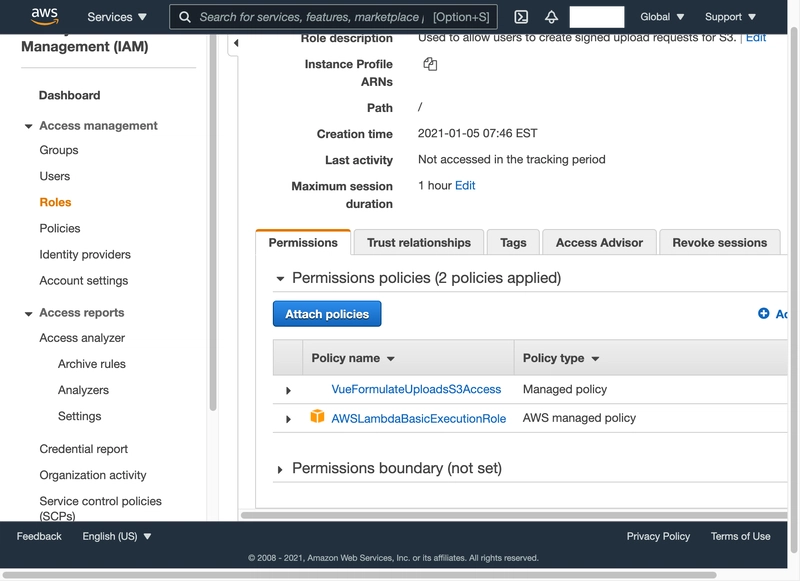The image size is (800, 581).
Task: Click the creation time value 2021-01-05 07:46 EST
Action: click(478, 133)
